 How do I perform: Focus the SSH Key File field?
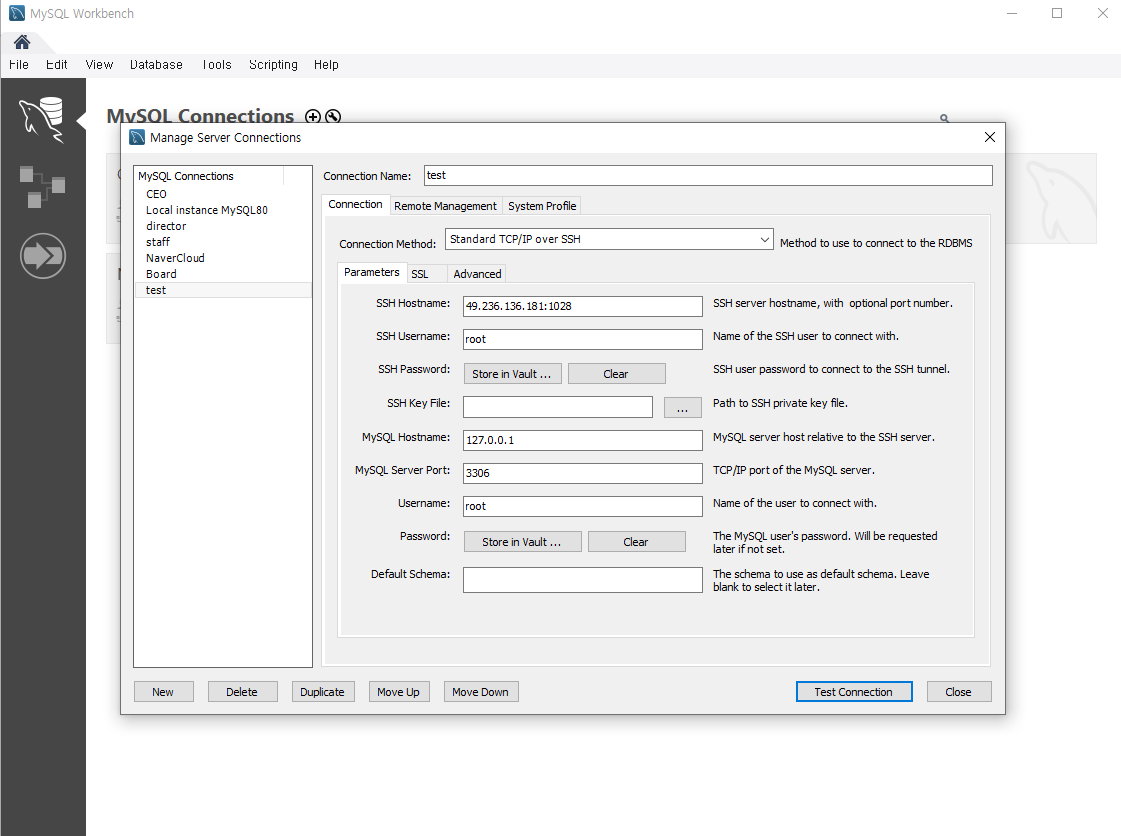coord(558,407)
